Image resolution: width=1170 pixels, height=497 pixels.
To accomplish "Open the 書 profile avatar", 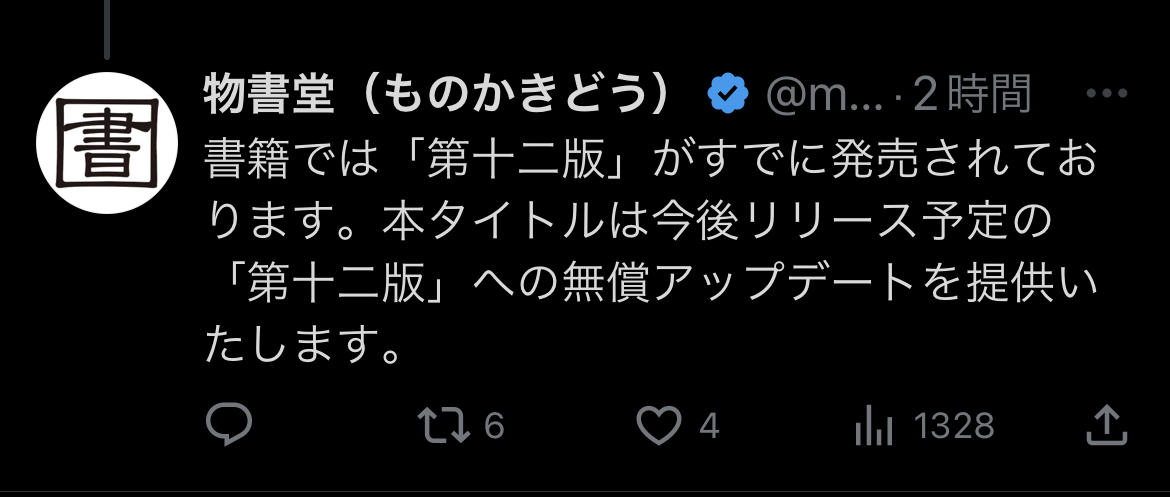I will [x=107, y=143].
